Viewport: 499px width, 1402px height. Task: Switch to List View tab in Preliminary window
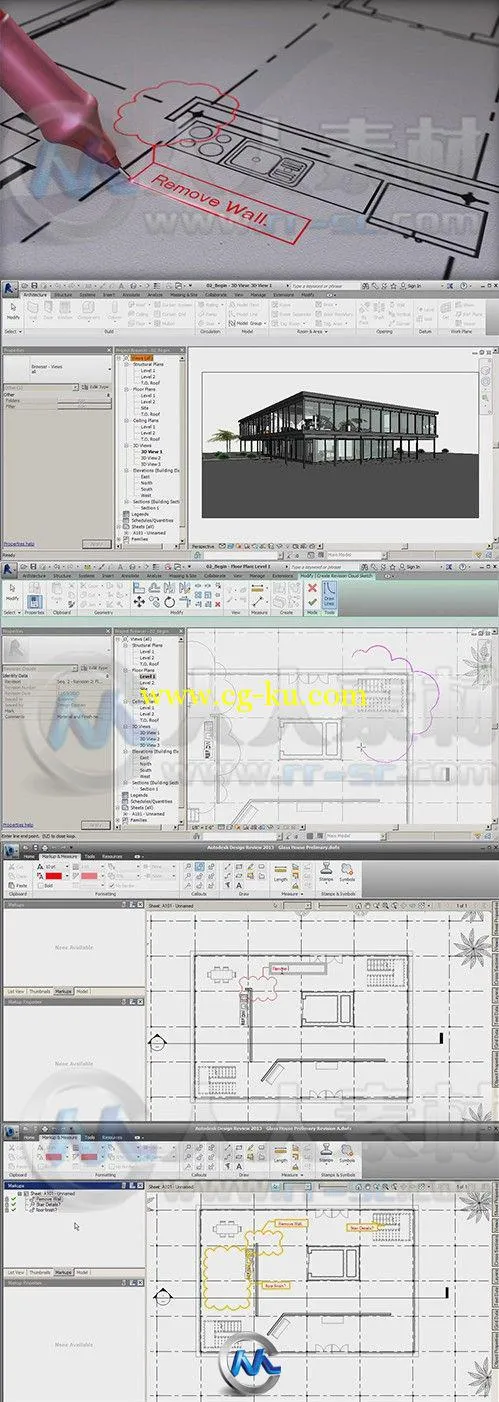point(15,991)
